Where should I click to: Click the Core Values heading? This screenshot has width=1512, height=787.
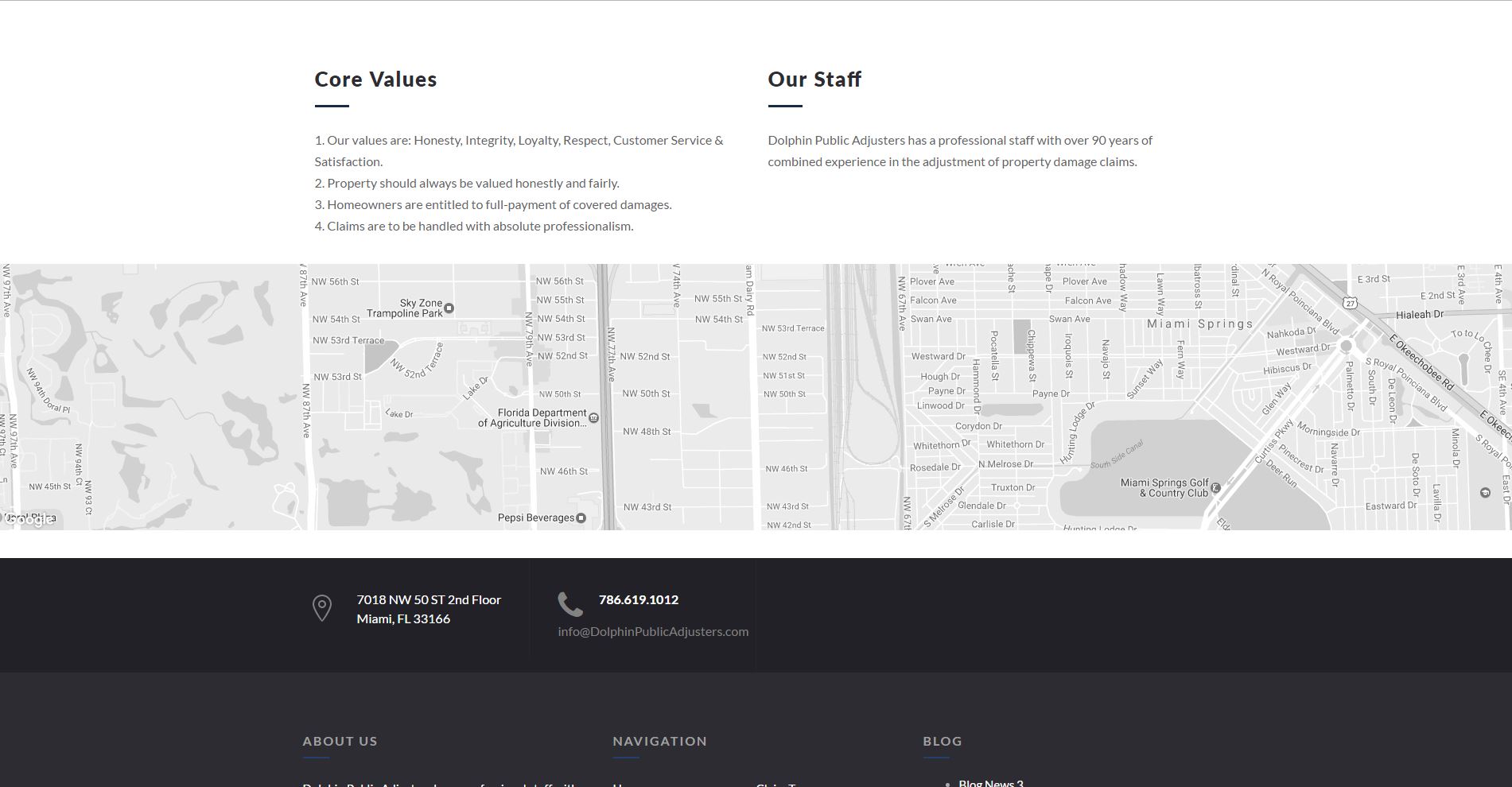pos(375,79)
